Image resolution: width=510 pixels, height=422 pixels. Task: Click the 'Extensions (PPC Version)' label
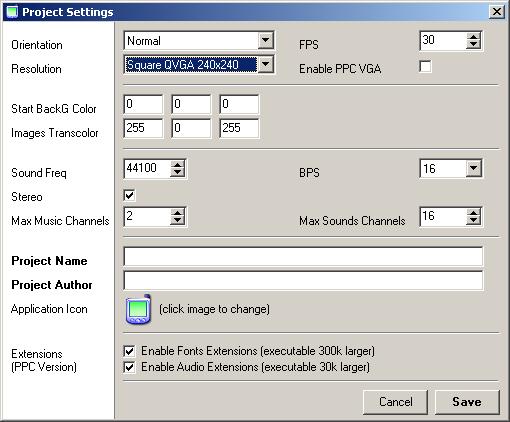44,360
